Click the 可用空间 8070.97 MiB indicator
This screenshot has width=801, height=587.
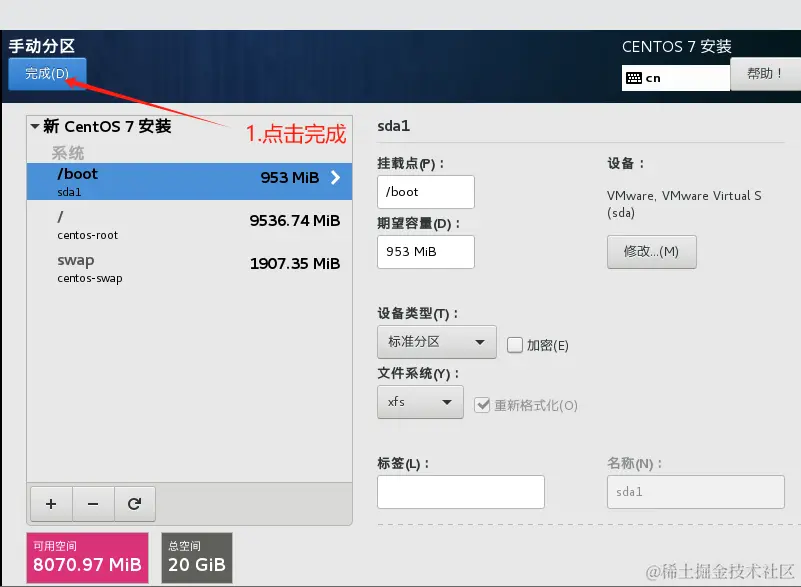pyautogui.click(x=87, y=558)
